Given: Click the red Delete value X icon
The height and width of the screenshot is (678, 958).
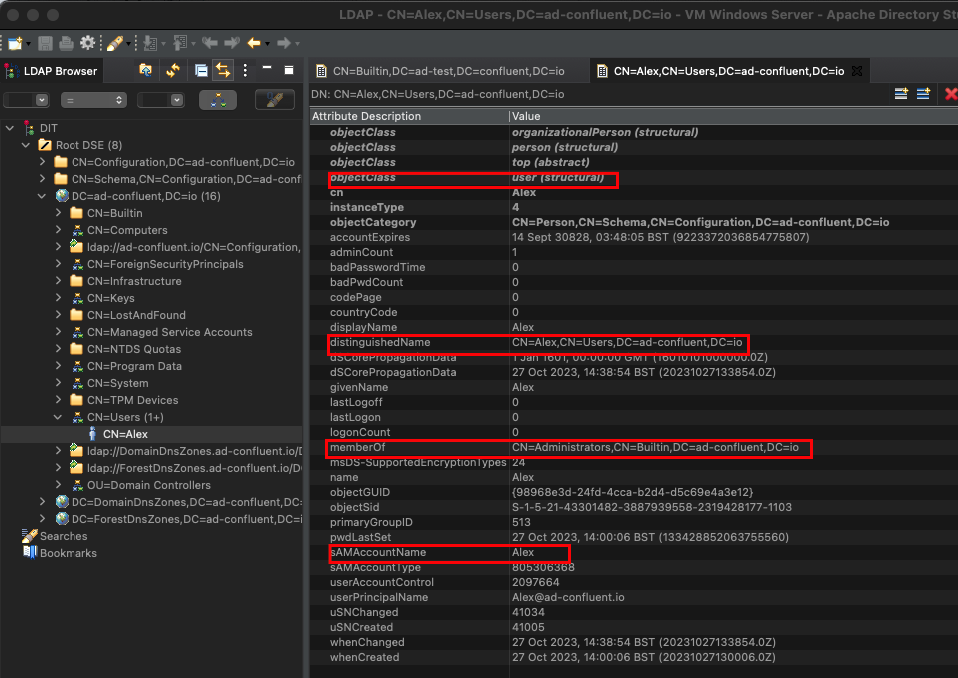Looking at the screenshot, I should point(951,93).
